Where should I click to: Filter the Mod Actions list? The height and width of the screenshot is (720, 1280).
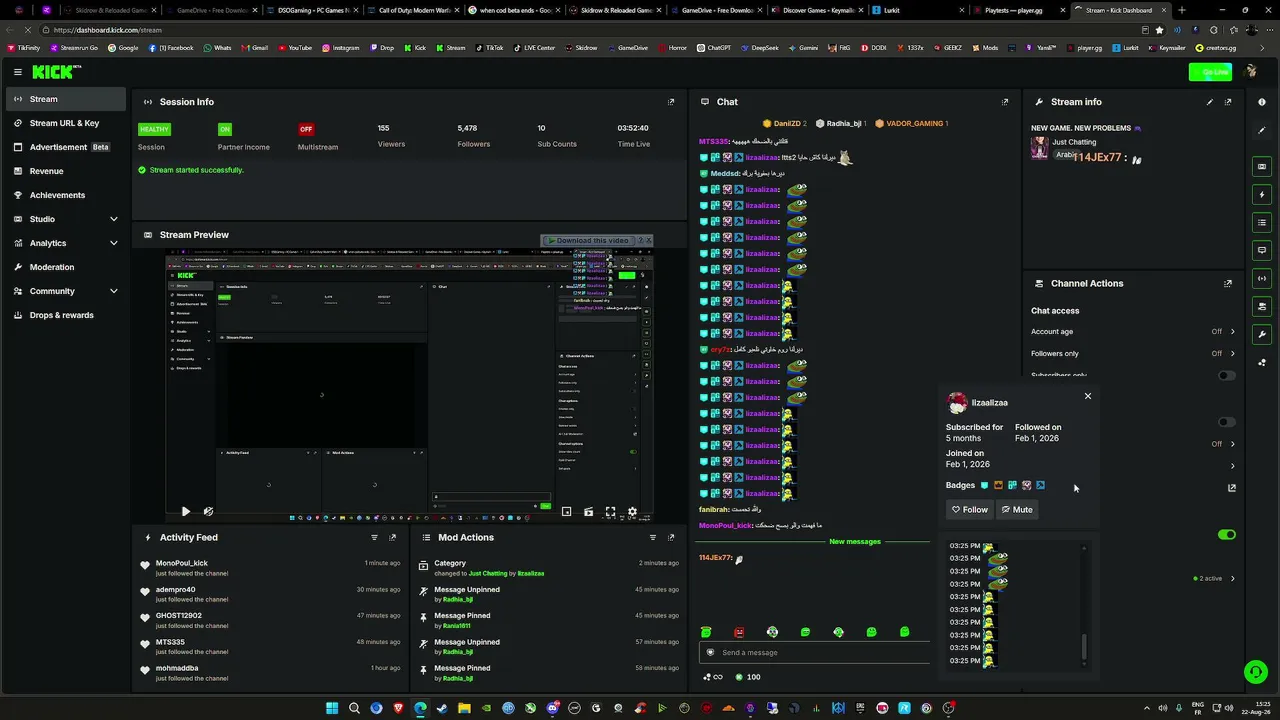[653, 538]
